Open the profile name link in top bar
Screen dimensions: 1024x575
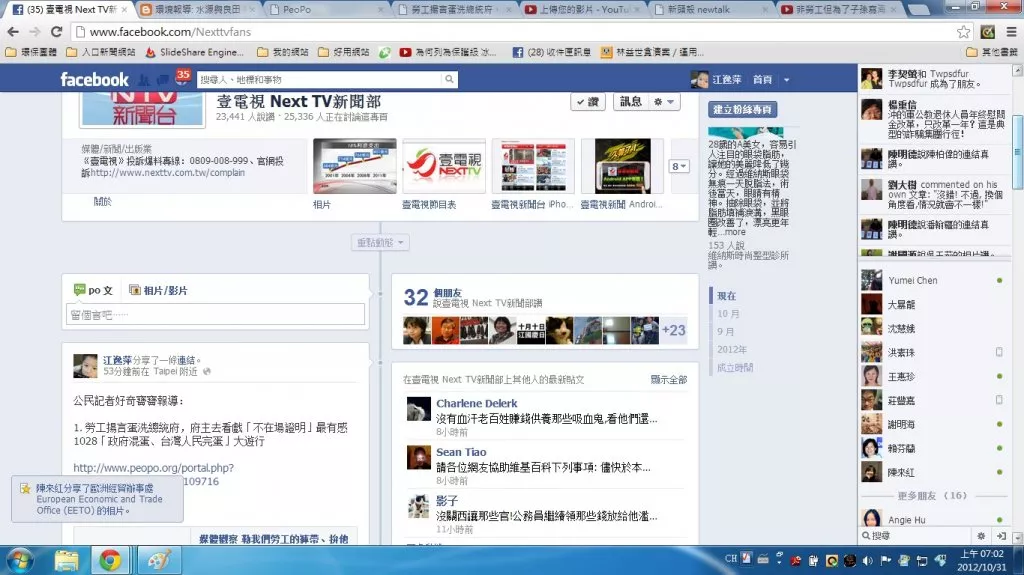point(727,80)
